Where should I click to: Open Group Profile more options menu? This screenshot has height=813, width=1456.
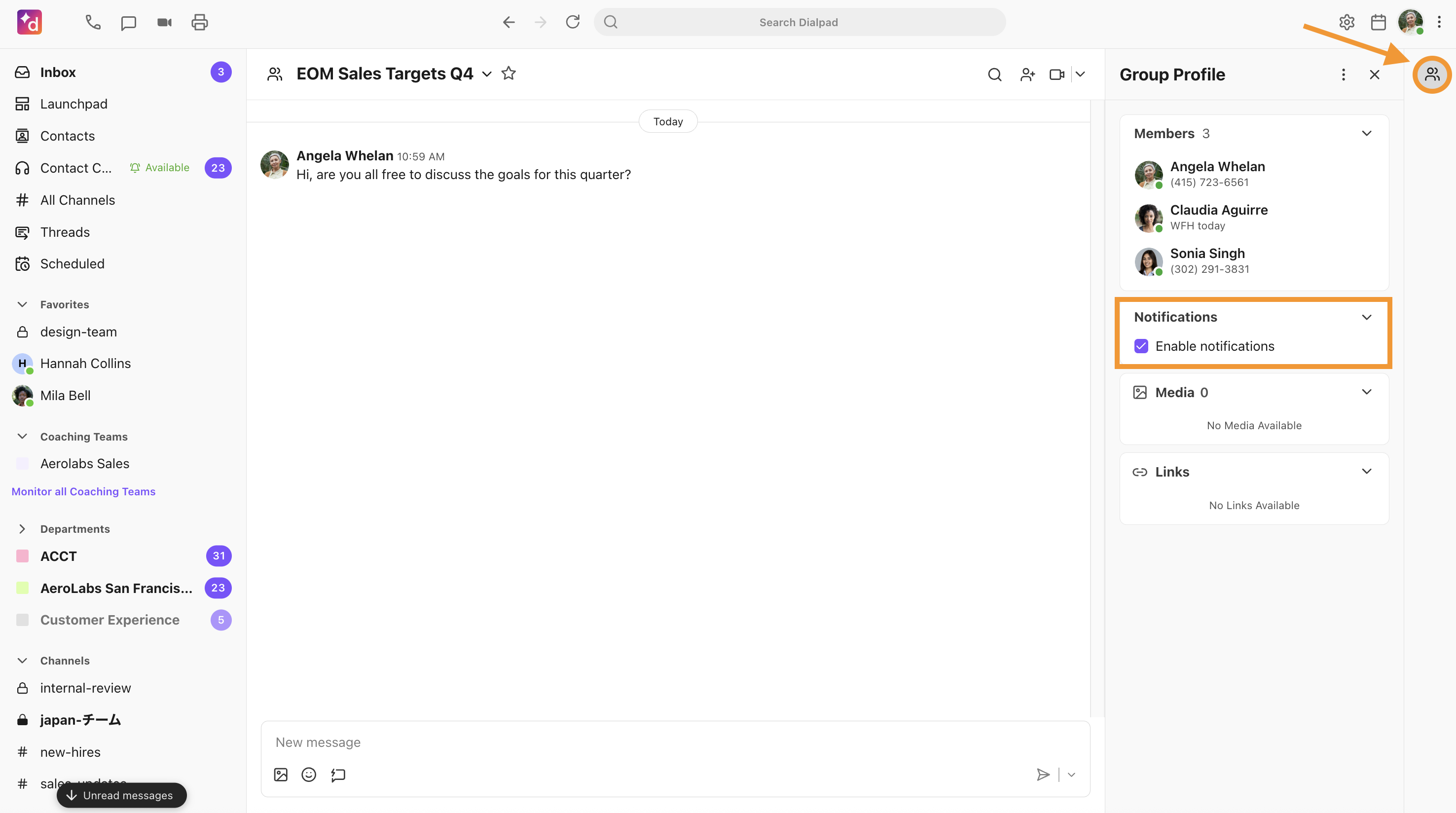coord(1344,74)
